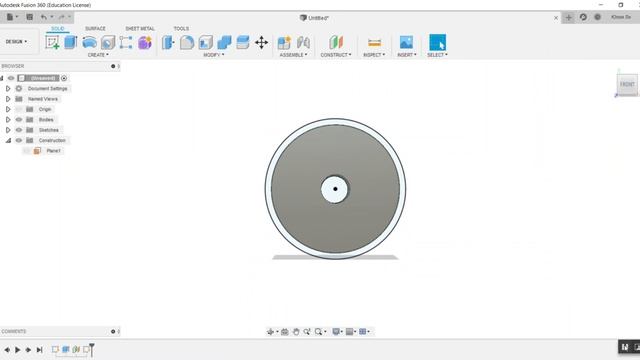640x360 pixels.
Task: Click the New Component icon
Action: click(x=284, y=42)
